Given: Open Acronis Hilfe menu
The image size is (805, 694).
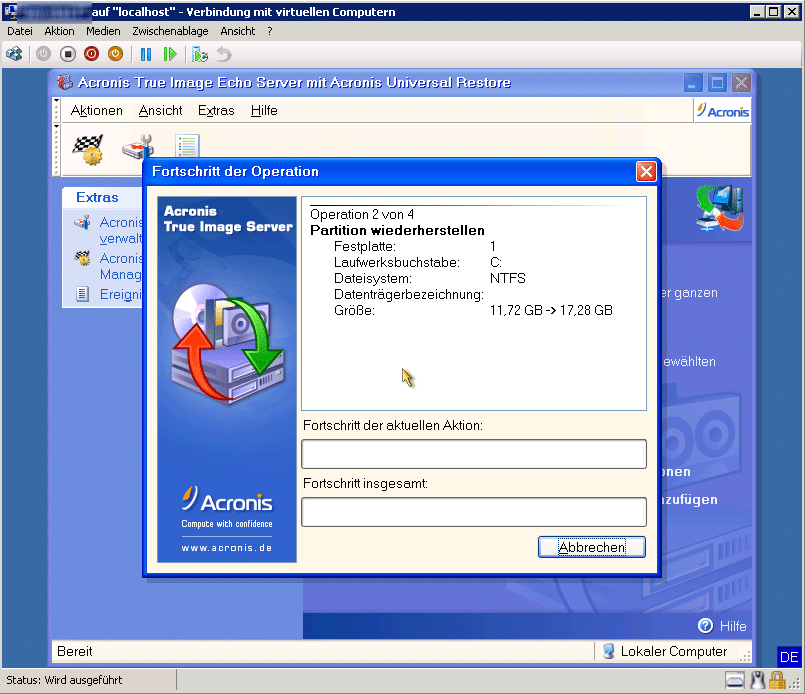Looking at the screenshot, I should [x=264, y=110].
